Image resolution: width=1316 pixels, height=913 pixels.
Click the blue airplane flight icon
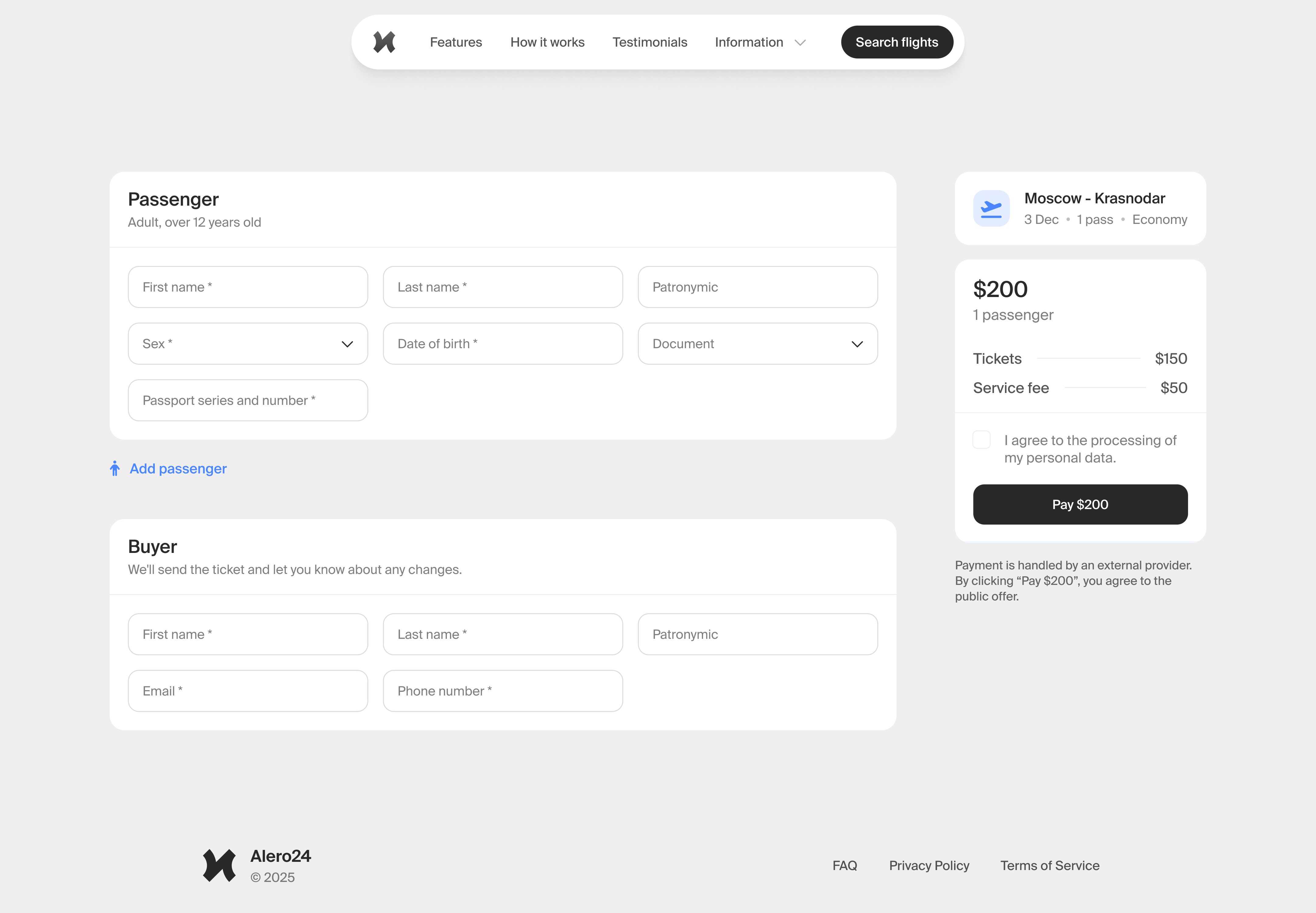click(991, 208)
